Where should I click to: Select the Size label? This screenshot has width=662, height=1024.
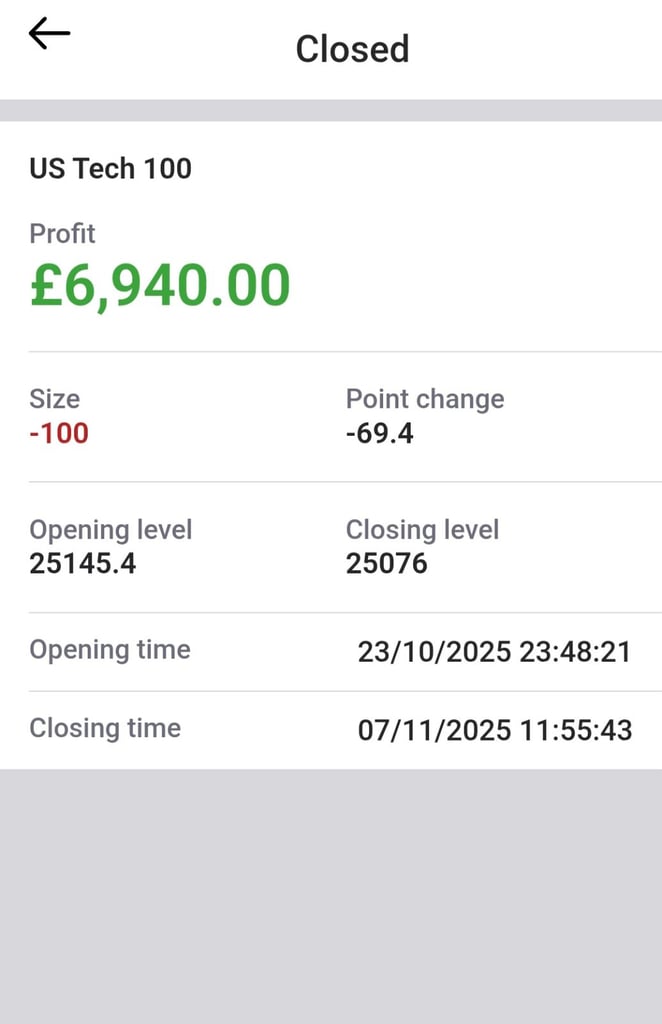pos(54,399)
